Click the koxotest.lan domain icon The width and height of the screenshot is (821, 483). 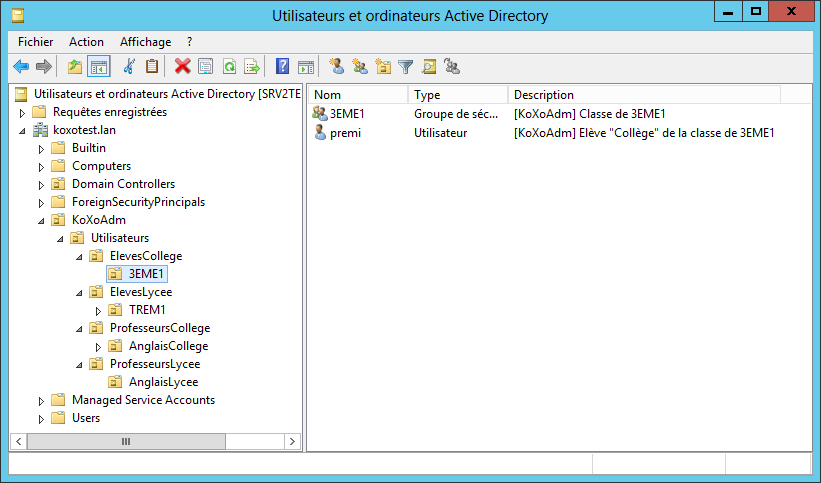(40, 130)
